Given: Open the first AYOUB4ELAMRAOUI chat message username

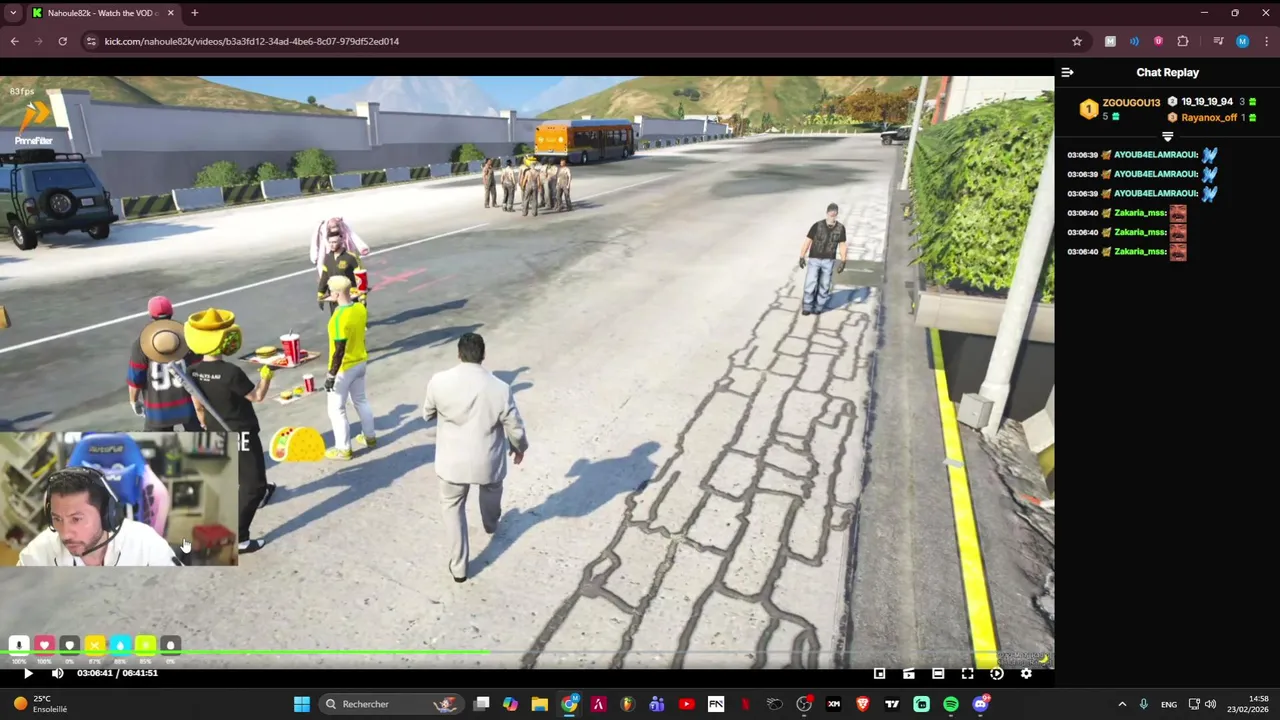Looking at the screenshot, I should [1155, 155].
